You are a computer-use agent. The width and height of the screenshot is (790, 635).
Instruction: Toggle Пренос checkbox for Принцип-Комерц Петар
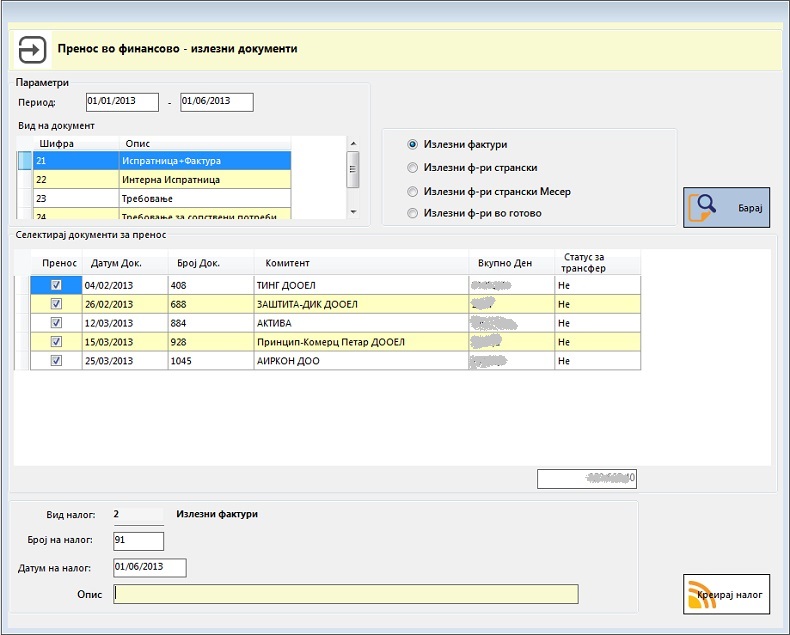pos(56,342)
